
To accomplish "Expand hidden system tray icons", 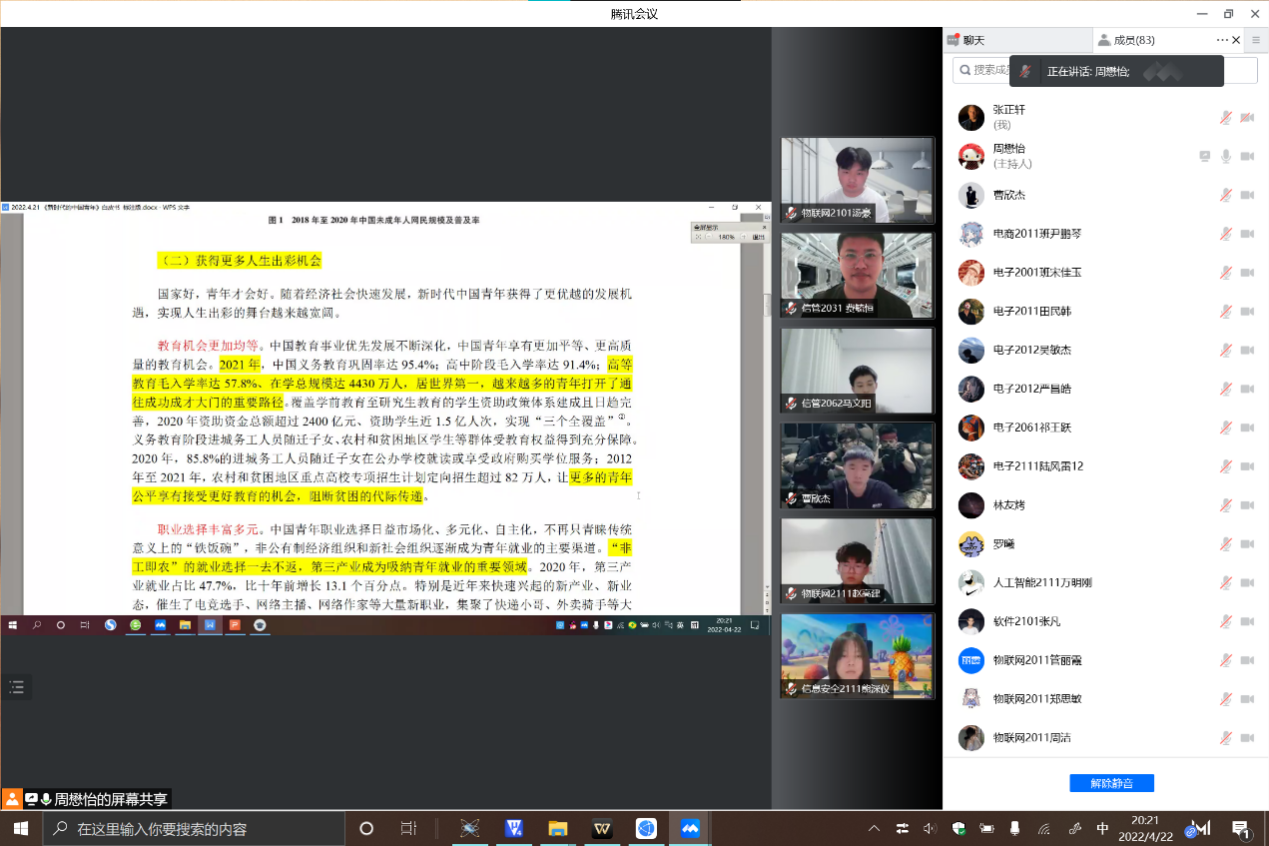I will coord(874,828).
